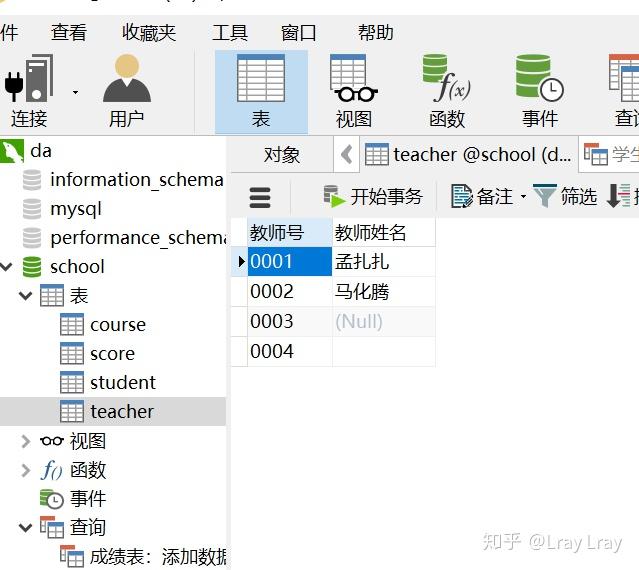Image resolution: width=639 pixels, height=570 pixels.
Task: Collapse the 查询 queries node
Action: coord(25,528)
